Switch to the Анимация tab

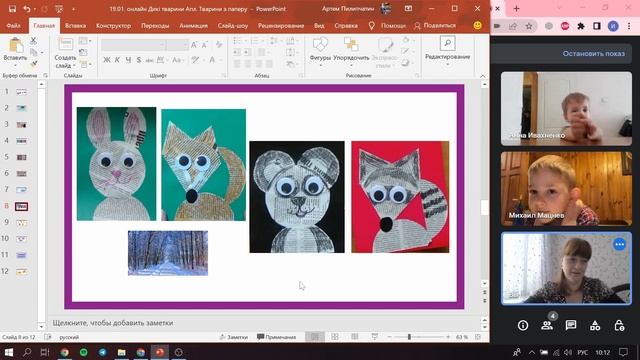pos(193,25)
